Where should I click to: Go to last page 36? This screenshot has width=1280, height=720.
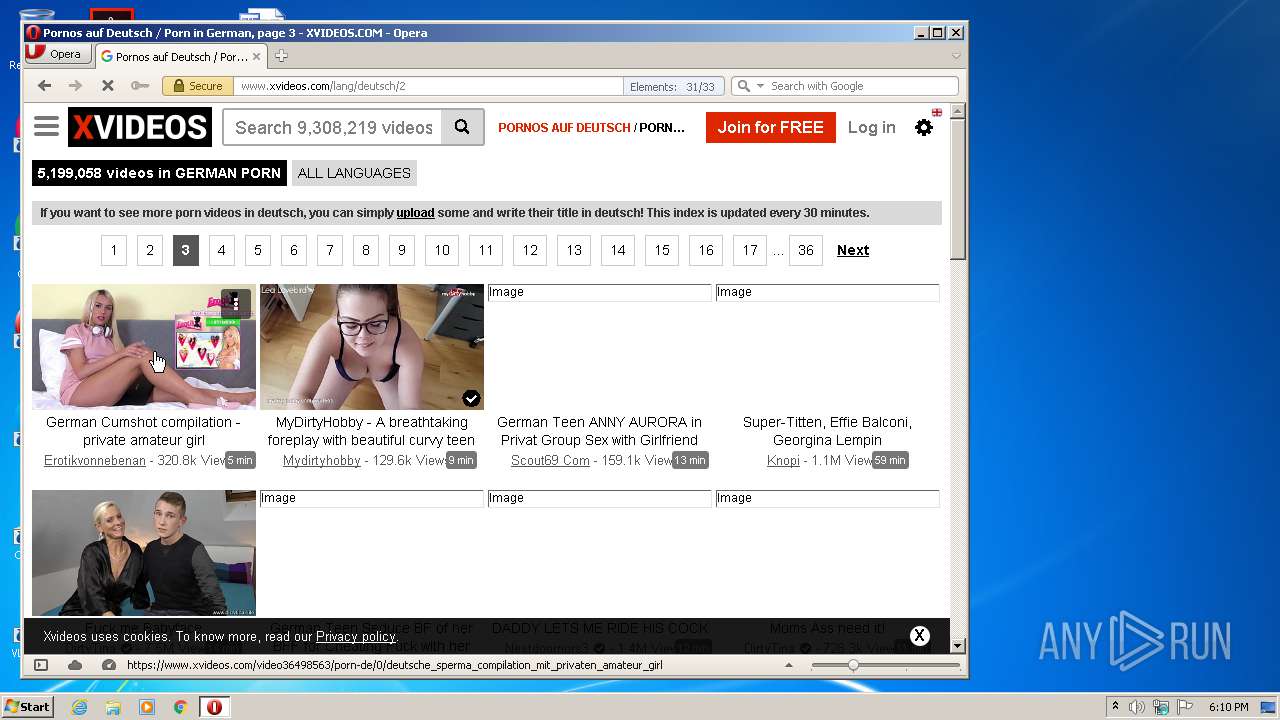pos(806,250)
